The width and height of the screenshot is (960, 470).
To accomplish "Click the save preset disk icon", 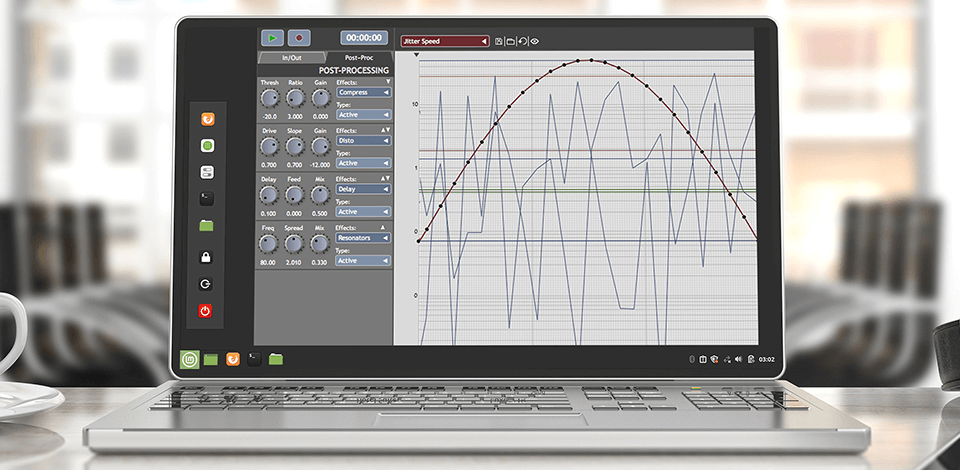I will pyautogui.click(x=499, y=42).
